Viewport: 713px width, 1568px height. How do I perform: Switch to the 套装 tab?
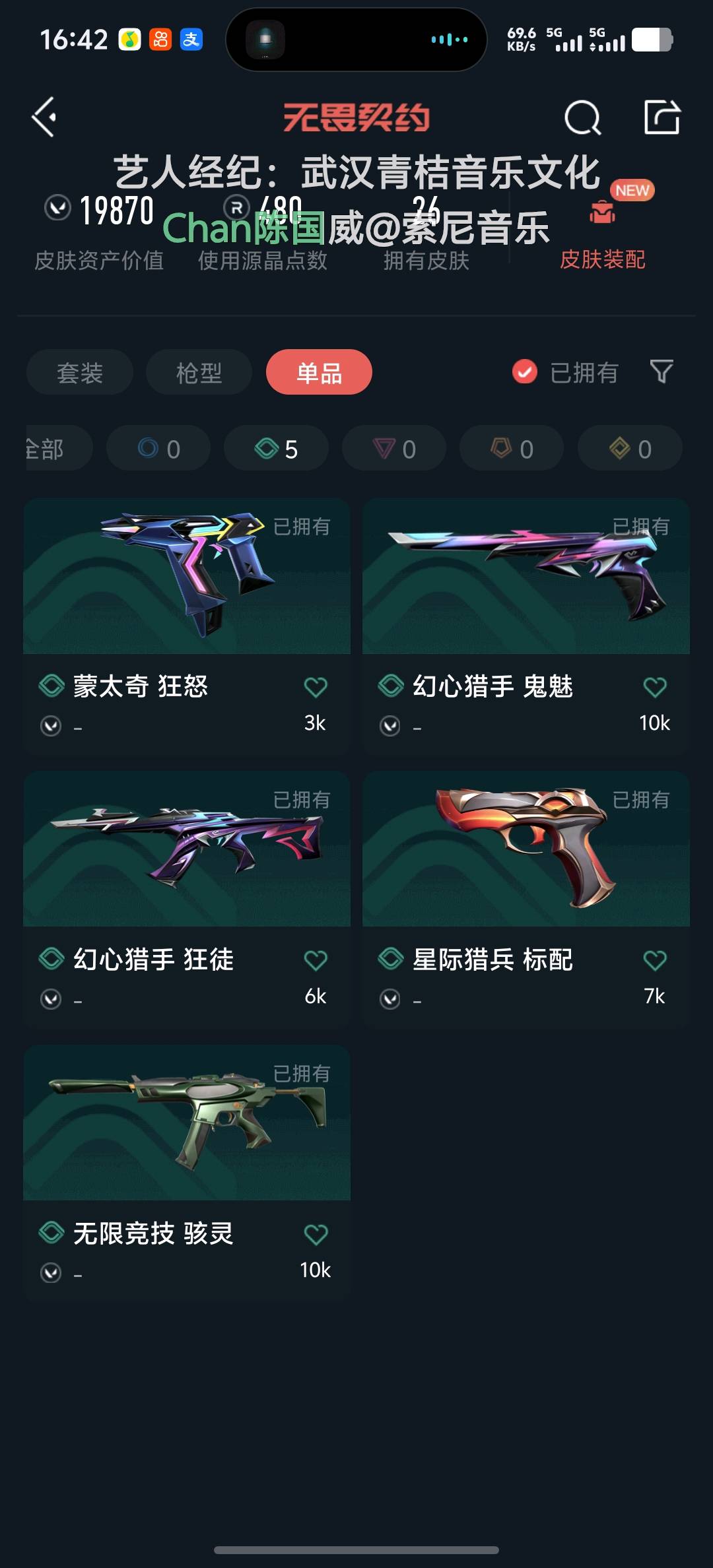[x=80, y=372]
